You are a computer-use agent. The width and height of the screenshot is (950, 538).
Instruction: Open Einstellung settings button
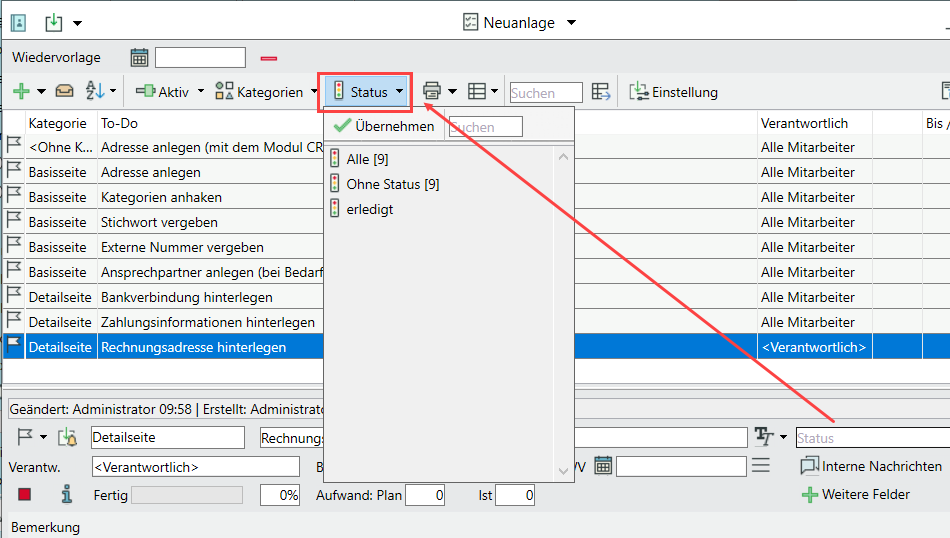[674, 92]
